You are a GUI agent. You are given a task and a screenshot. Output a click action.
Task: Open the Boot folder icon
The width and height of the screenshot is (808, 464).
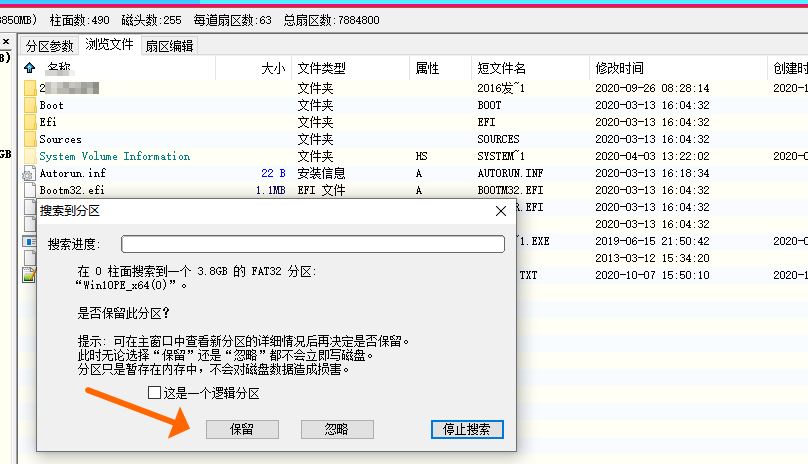click(x=29, y=105)
